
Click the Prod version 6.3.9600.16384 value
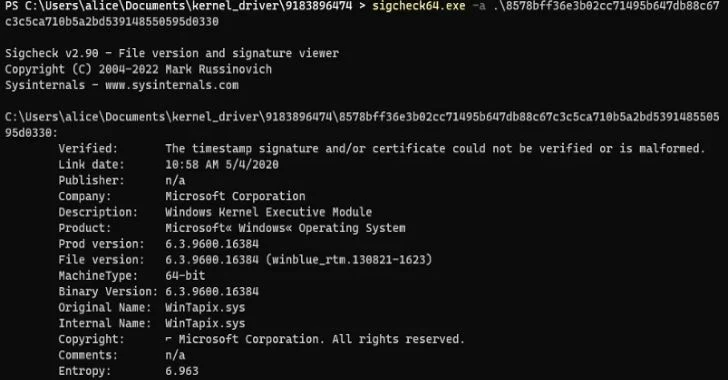[212, 244]
